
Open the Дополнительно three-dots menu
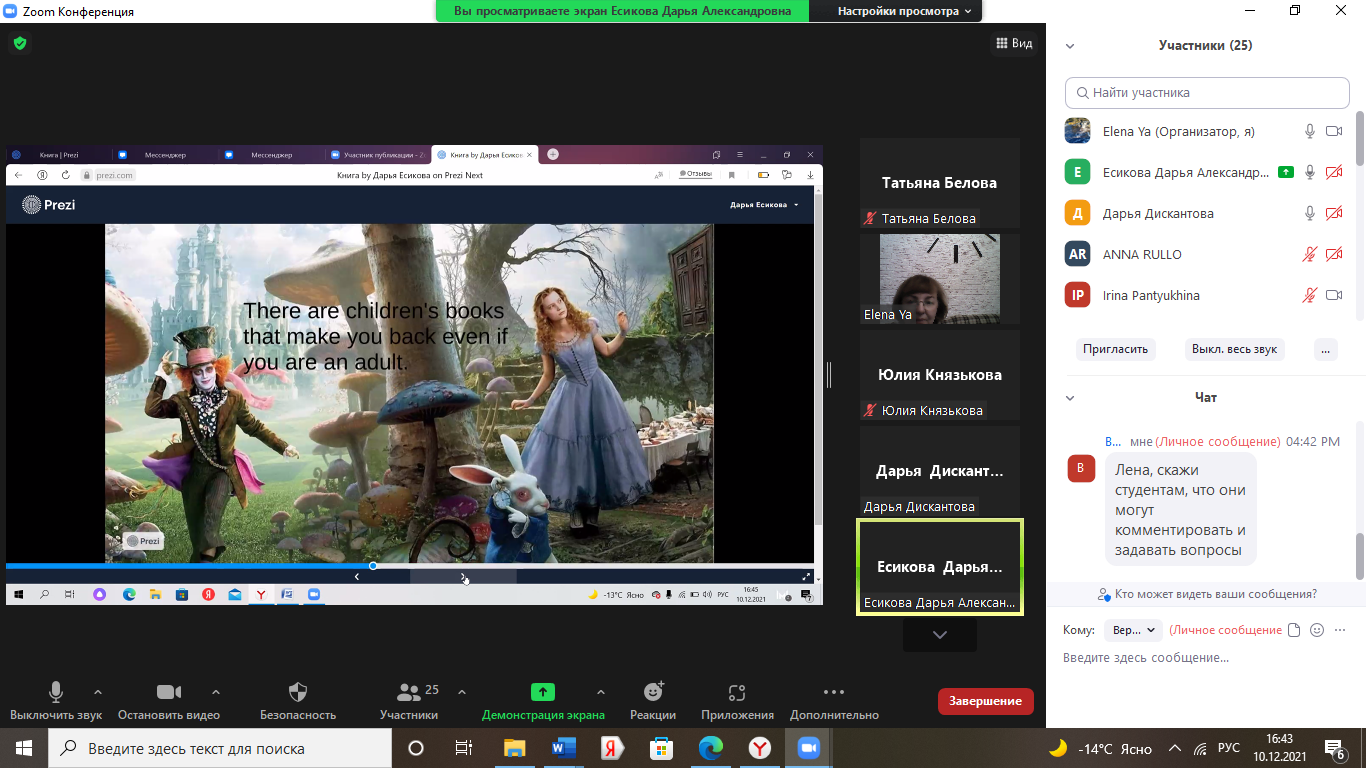(834, 691)
